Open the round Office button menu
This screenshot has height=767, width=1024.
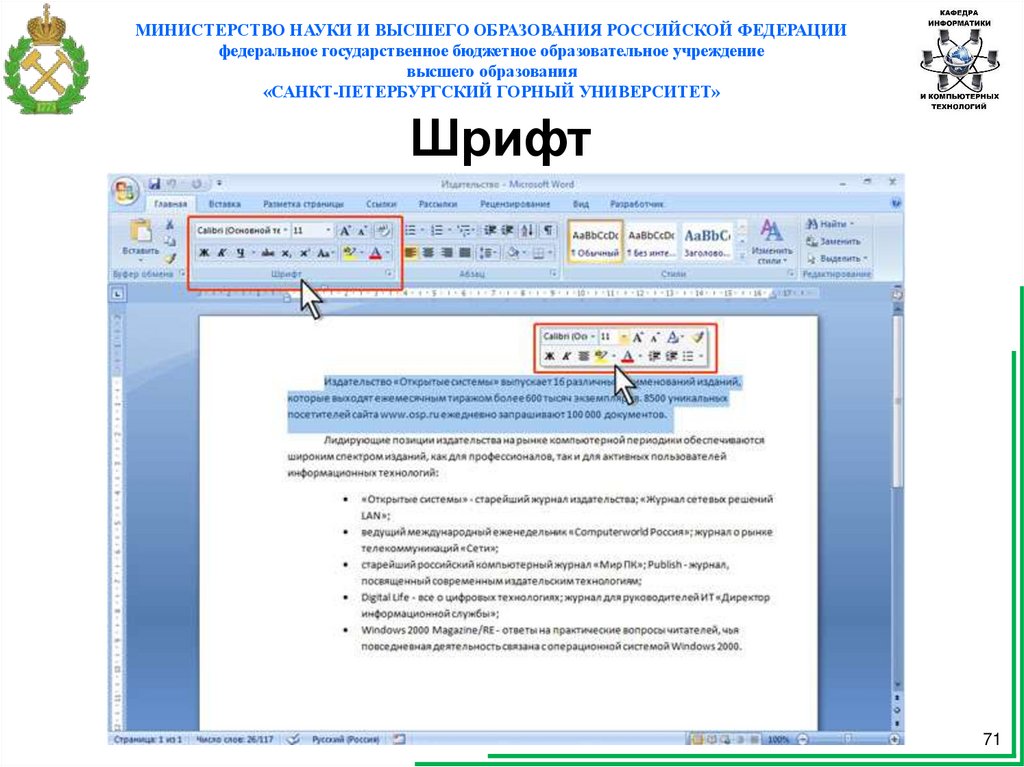125,191
